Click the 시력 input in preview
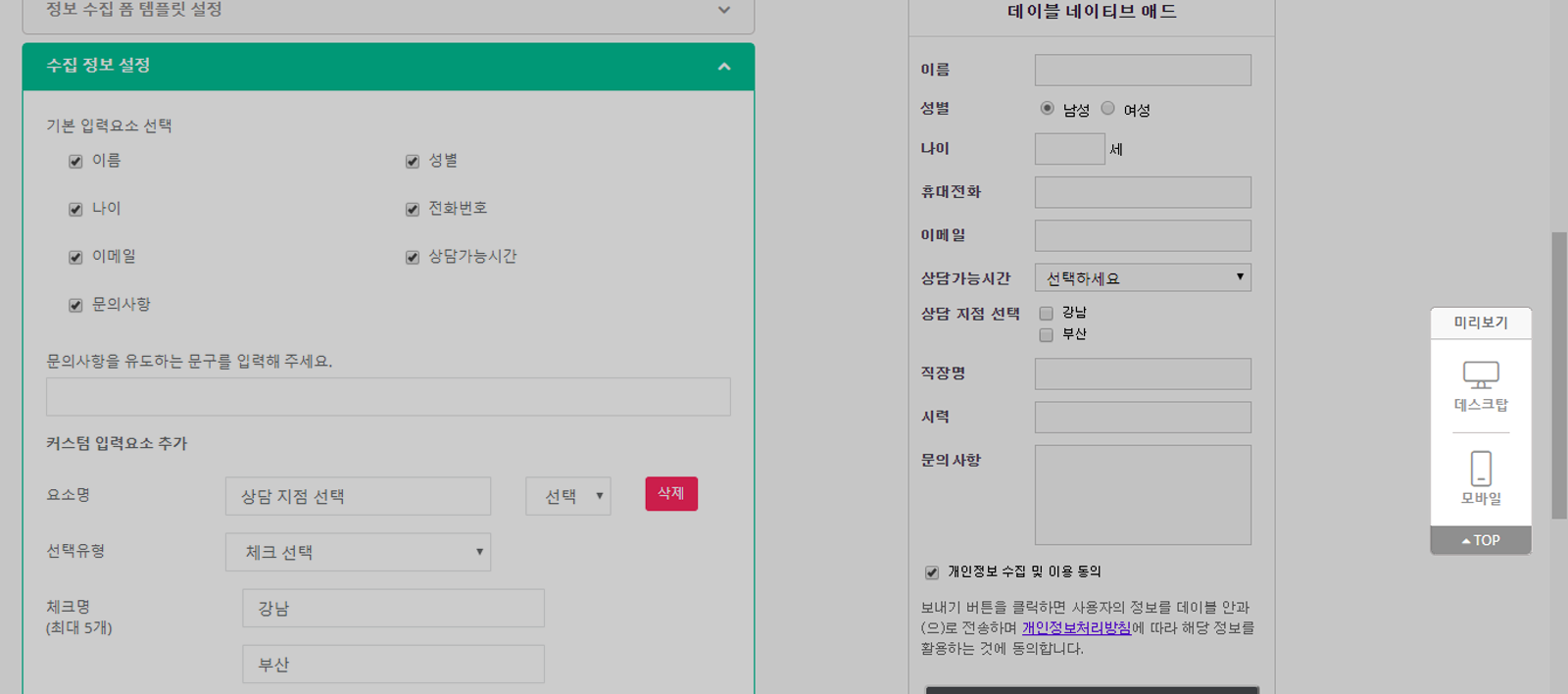Image resolution: width=1568 pixels, height=694 pixels. (x=1143, y=417)
